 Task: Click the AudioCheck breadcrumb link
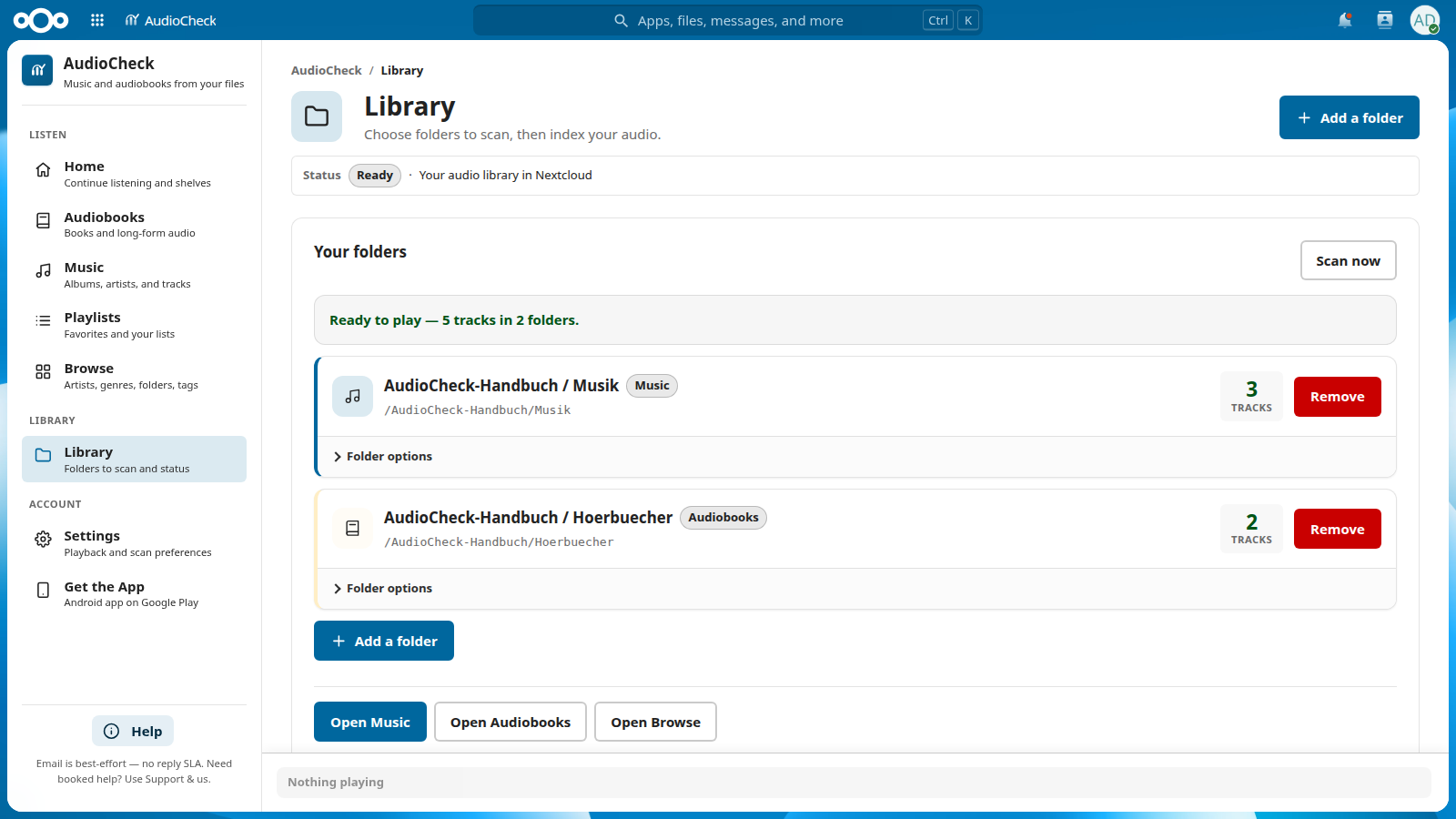327,70
